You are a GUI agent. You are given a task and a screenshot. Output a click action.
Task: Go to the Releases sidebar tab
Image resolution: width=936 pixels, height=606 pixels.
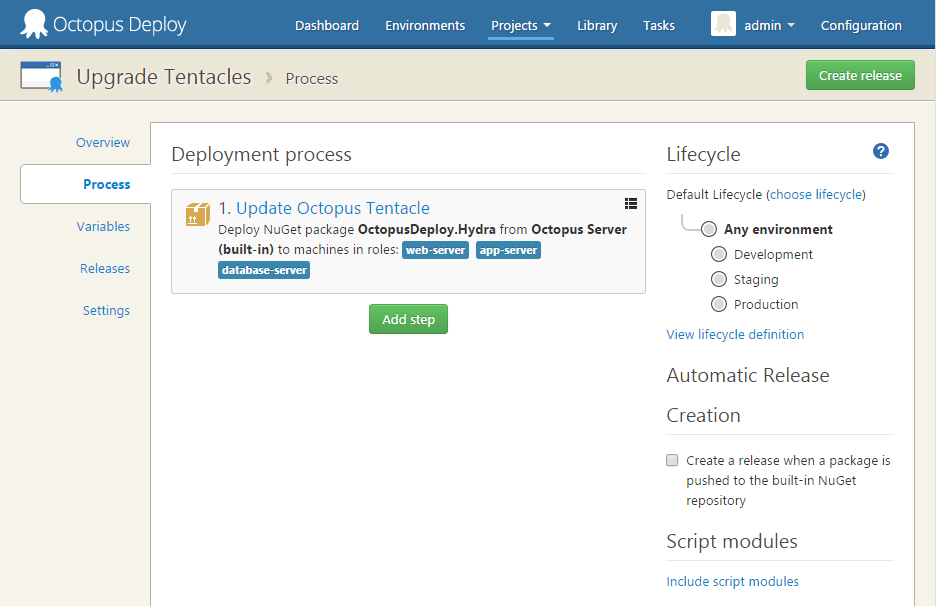(105, 268)
